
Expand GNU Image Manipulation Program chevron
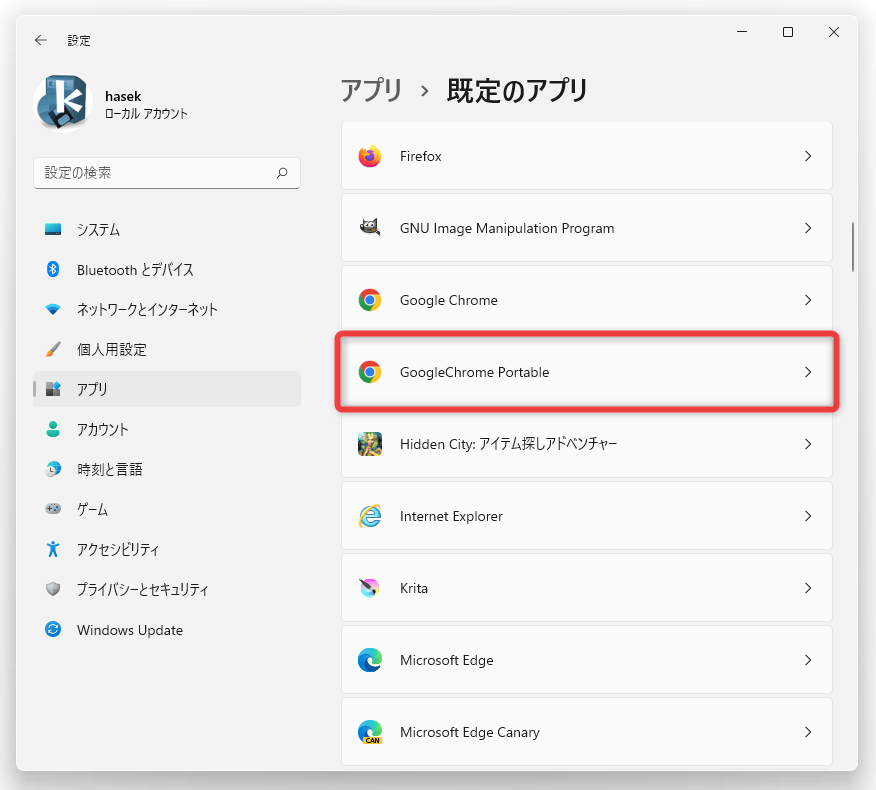coord(808,228)
